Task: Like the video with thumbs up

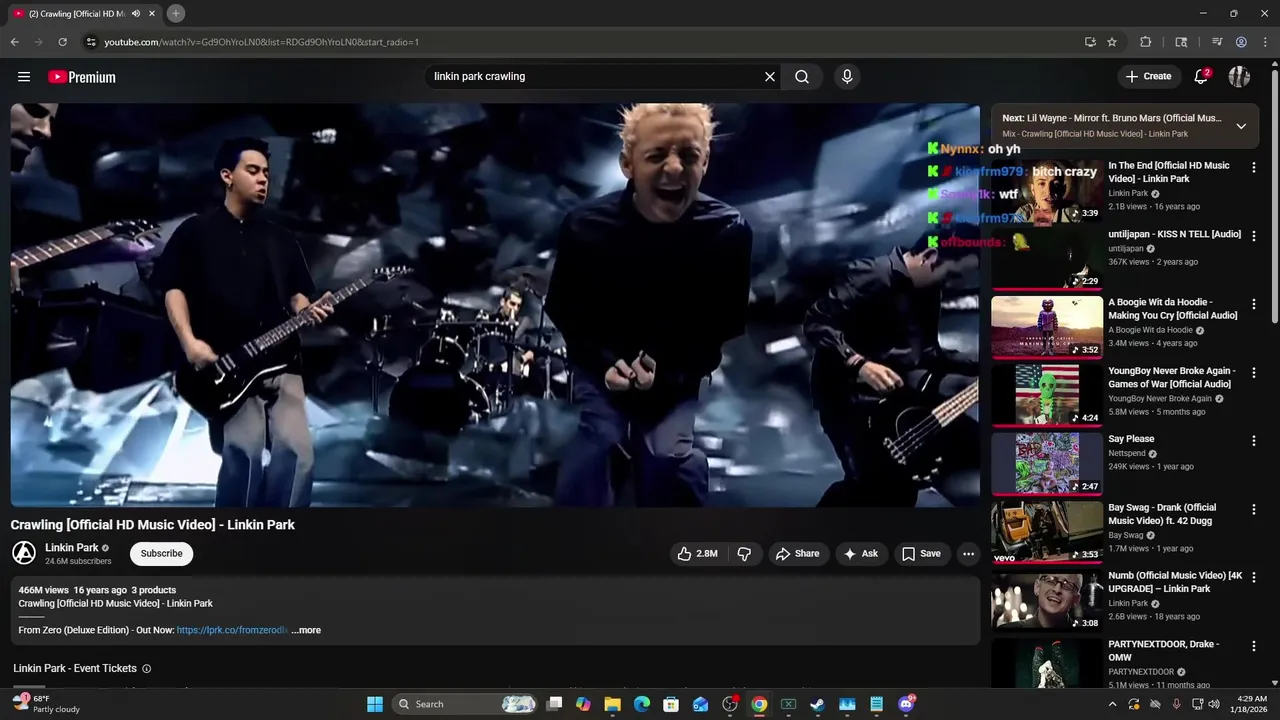Action: [x=698, y=554]
